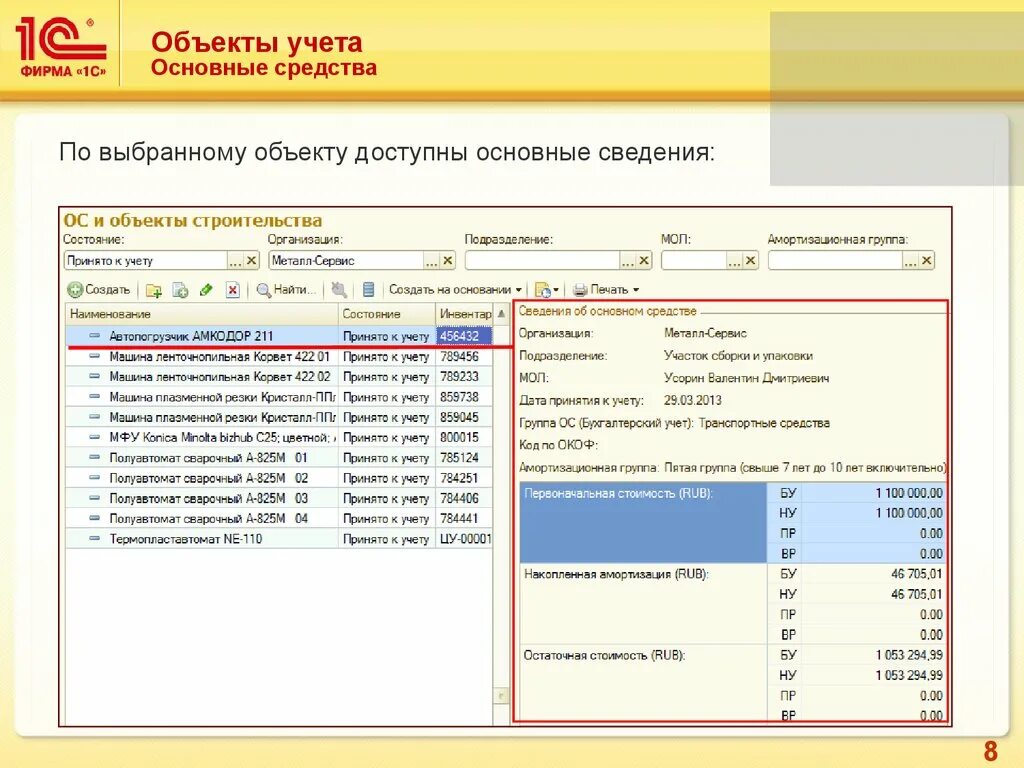1024x768 pixels.
Task: Clear the МОЛ filter
Action: [x=750, y=261]
